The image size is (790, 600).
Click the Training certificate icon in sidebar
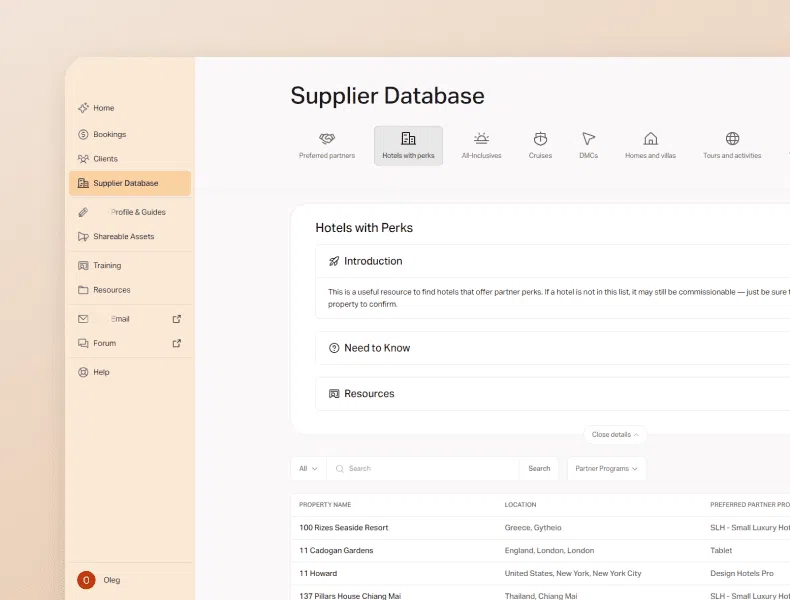83,265
